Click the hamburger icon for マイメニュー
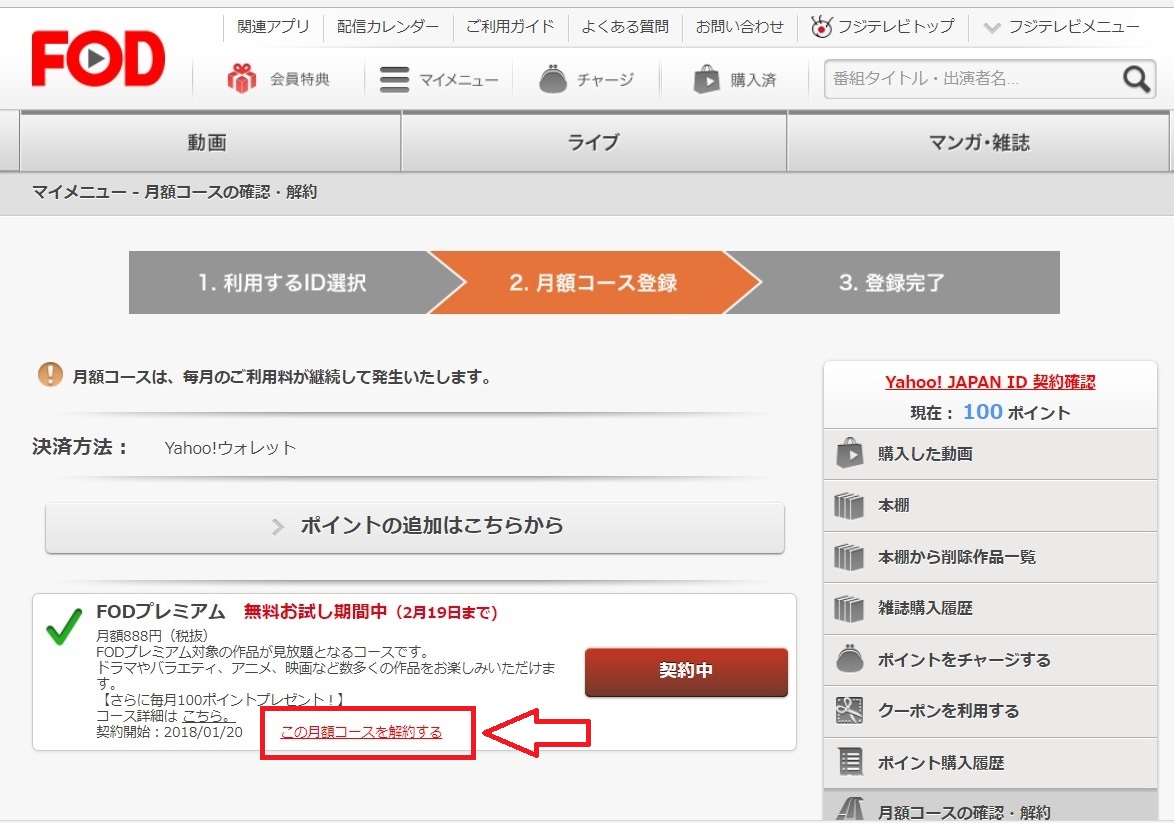Screen dimensions: 1174x823 coord(395,79)
